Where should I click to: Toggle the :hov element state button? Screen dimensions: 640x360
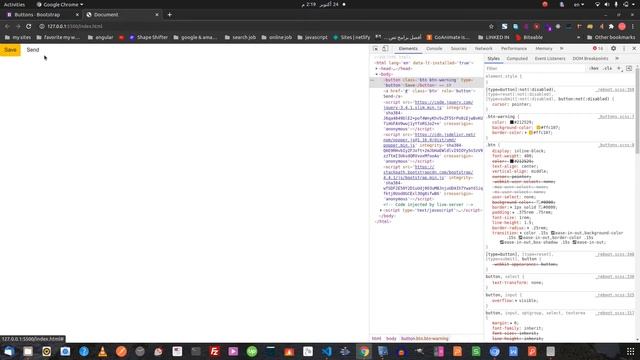pos(594,68)
